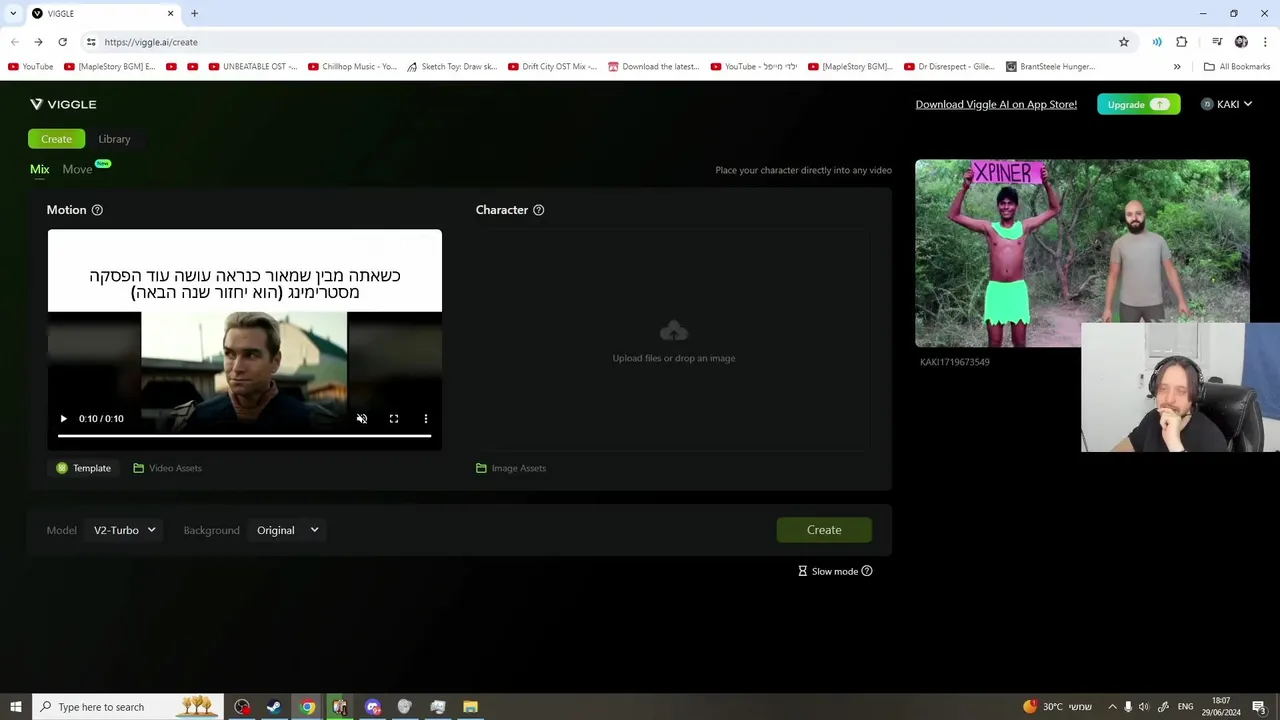Open the notifications center

(x=1259, y=707)
